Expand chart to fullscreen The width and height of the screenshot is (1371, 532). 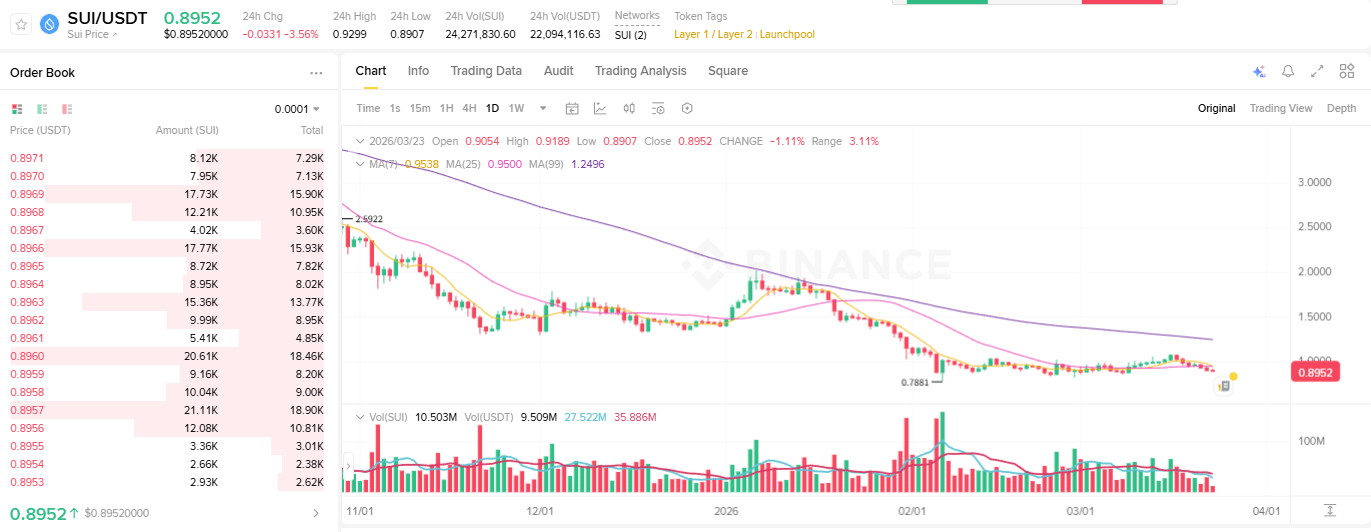pos(1317,72)
